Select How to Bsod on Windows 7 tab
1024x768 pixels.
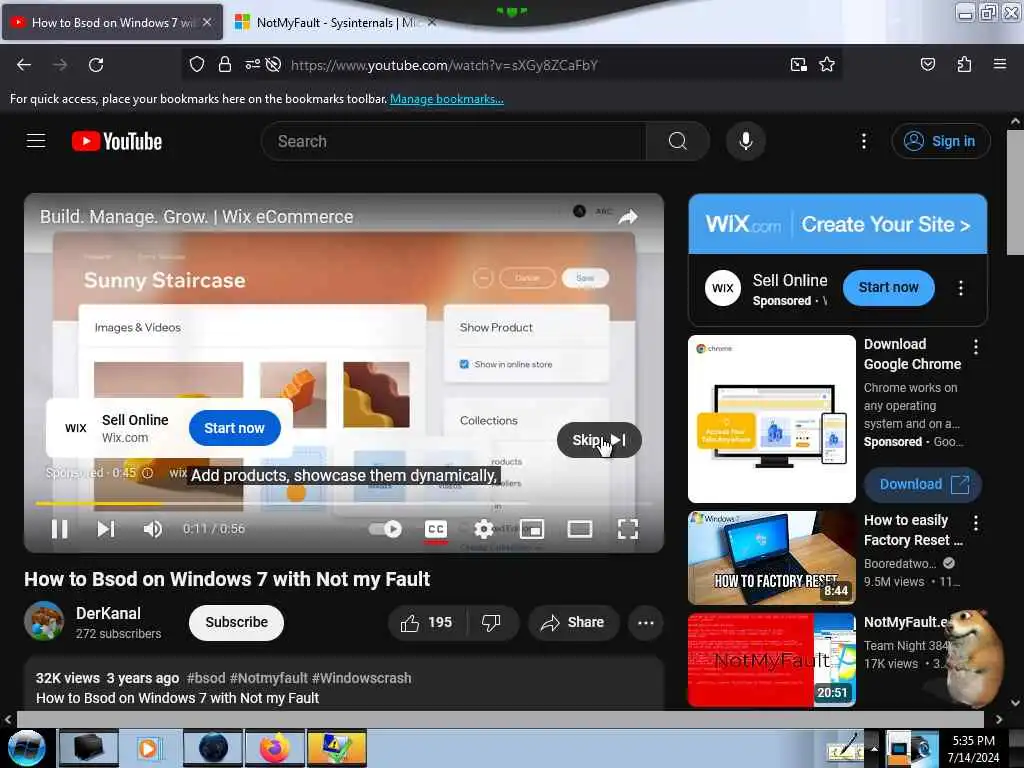[x=112, y=23]
